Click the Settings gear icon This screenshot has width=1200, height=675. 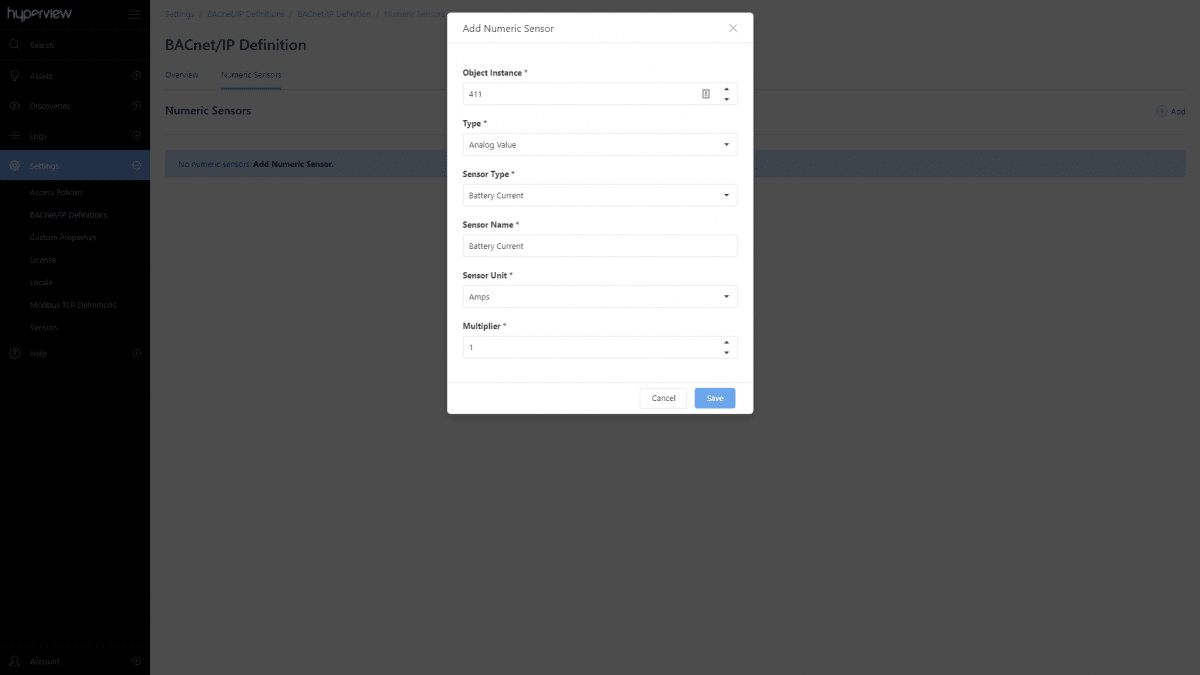14,166
